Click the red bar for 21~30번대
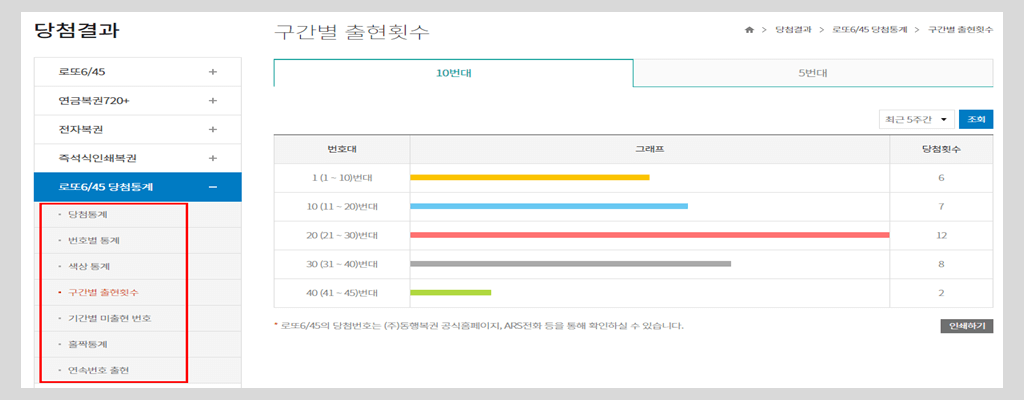 tap(650, 235)
